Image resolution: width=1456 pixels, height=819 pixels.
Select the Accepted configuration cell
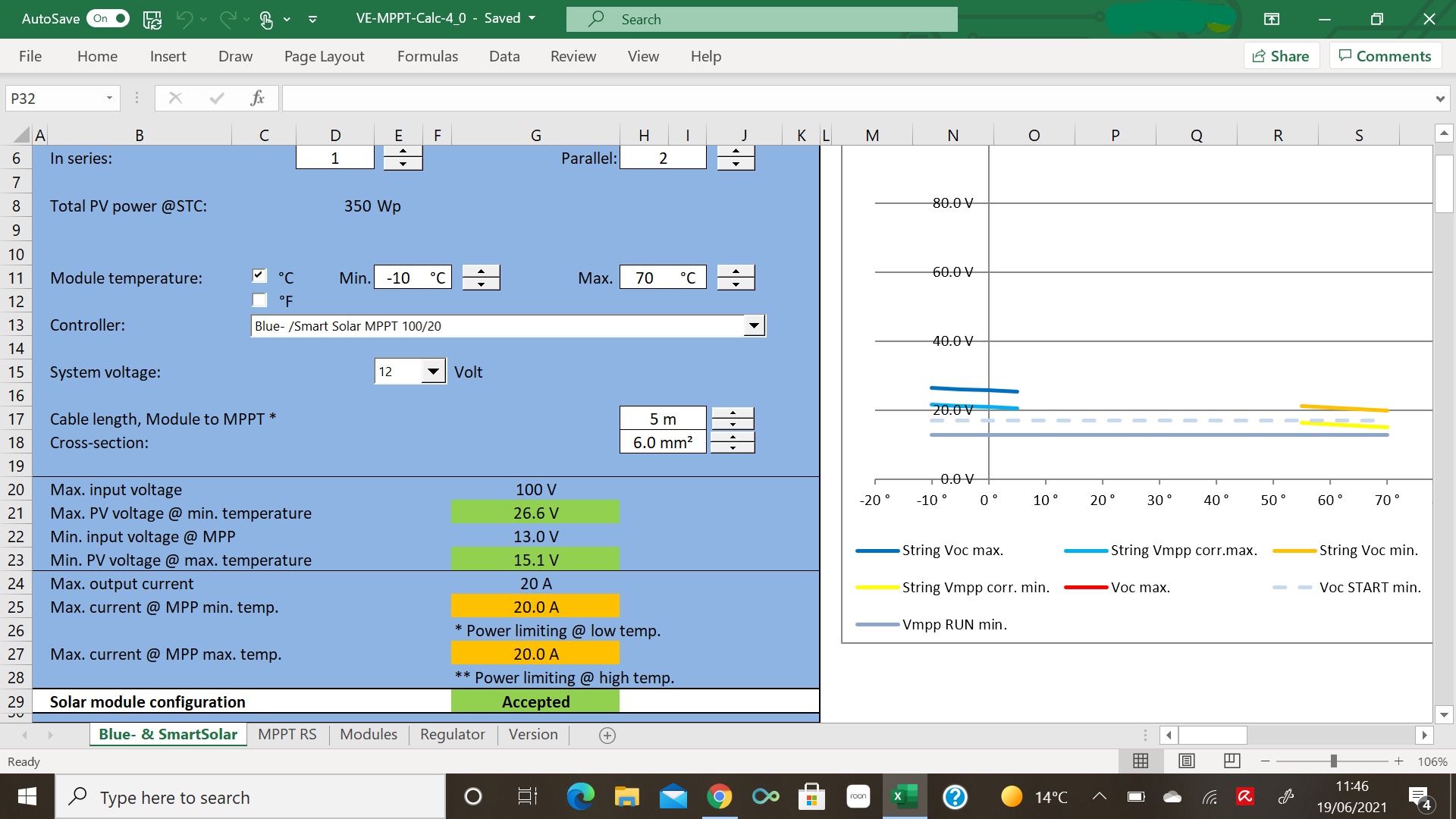(x=535, y=701)
